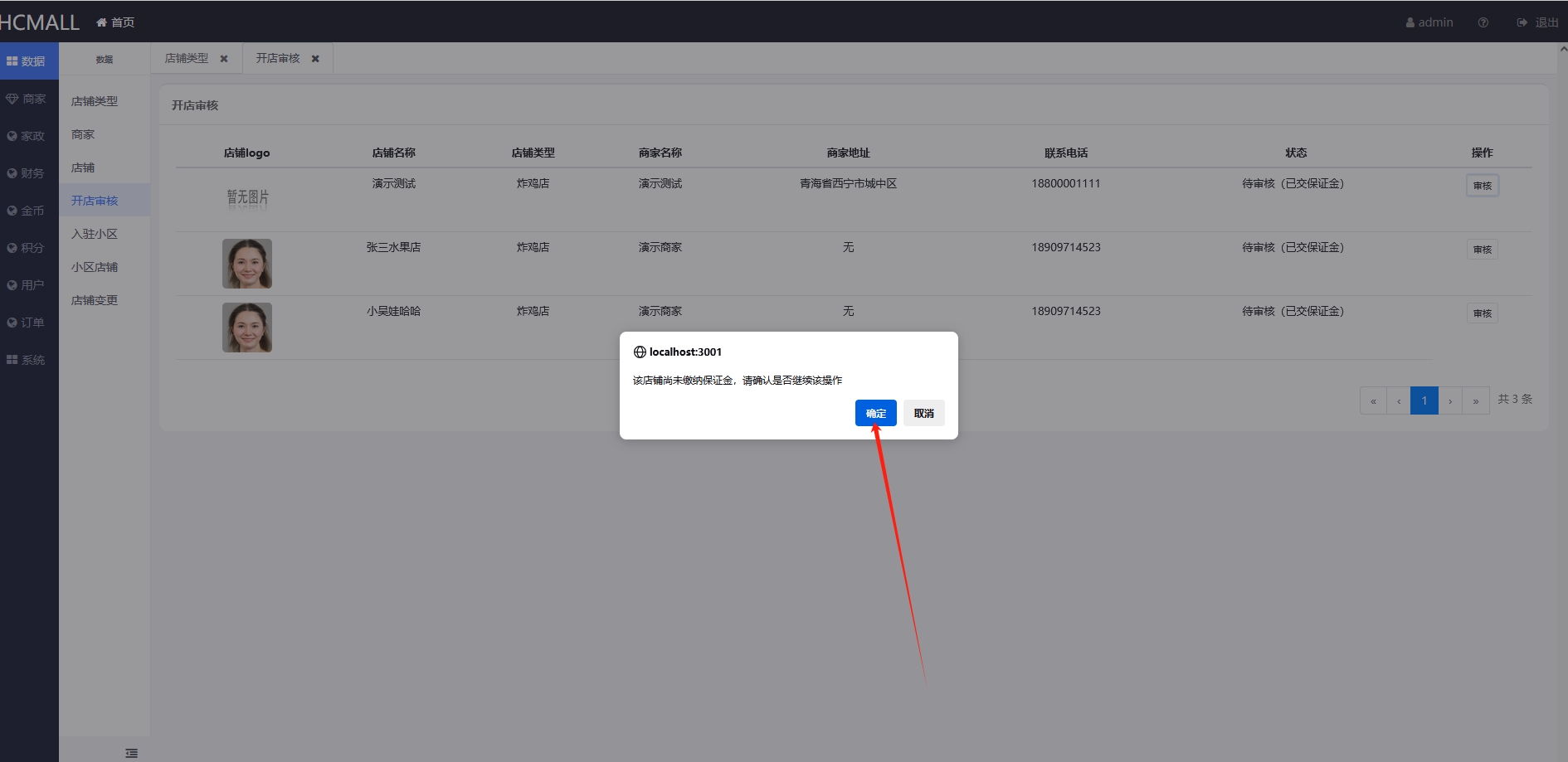Open the 首页 home link
The height and width of the screenshot is (762, 1568).
pos(115,22)
